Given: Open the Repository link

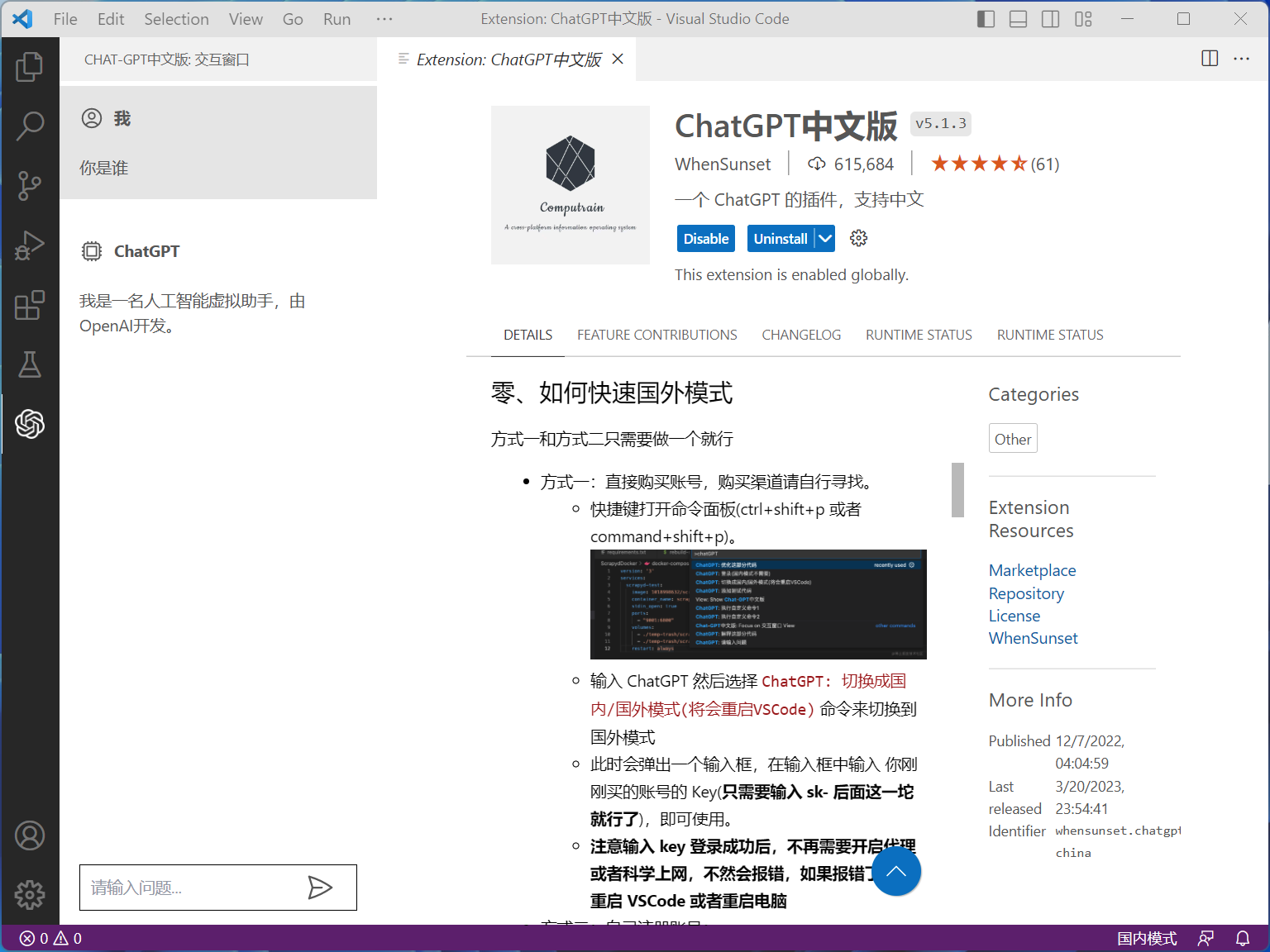Looking at the screenshot, I should click(1026, 593).
